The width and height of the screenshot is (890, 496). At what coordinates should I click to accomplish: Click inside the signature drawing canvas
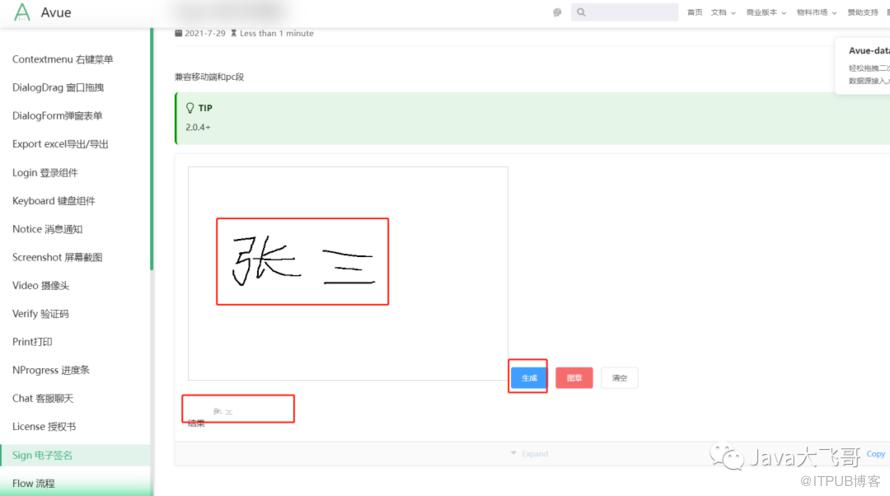[348, 274]
